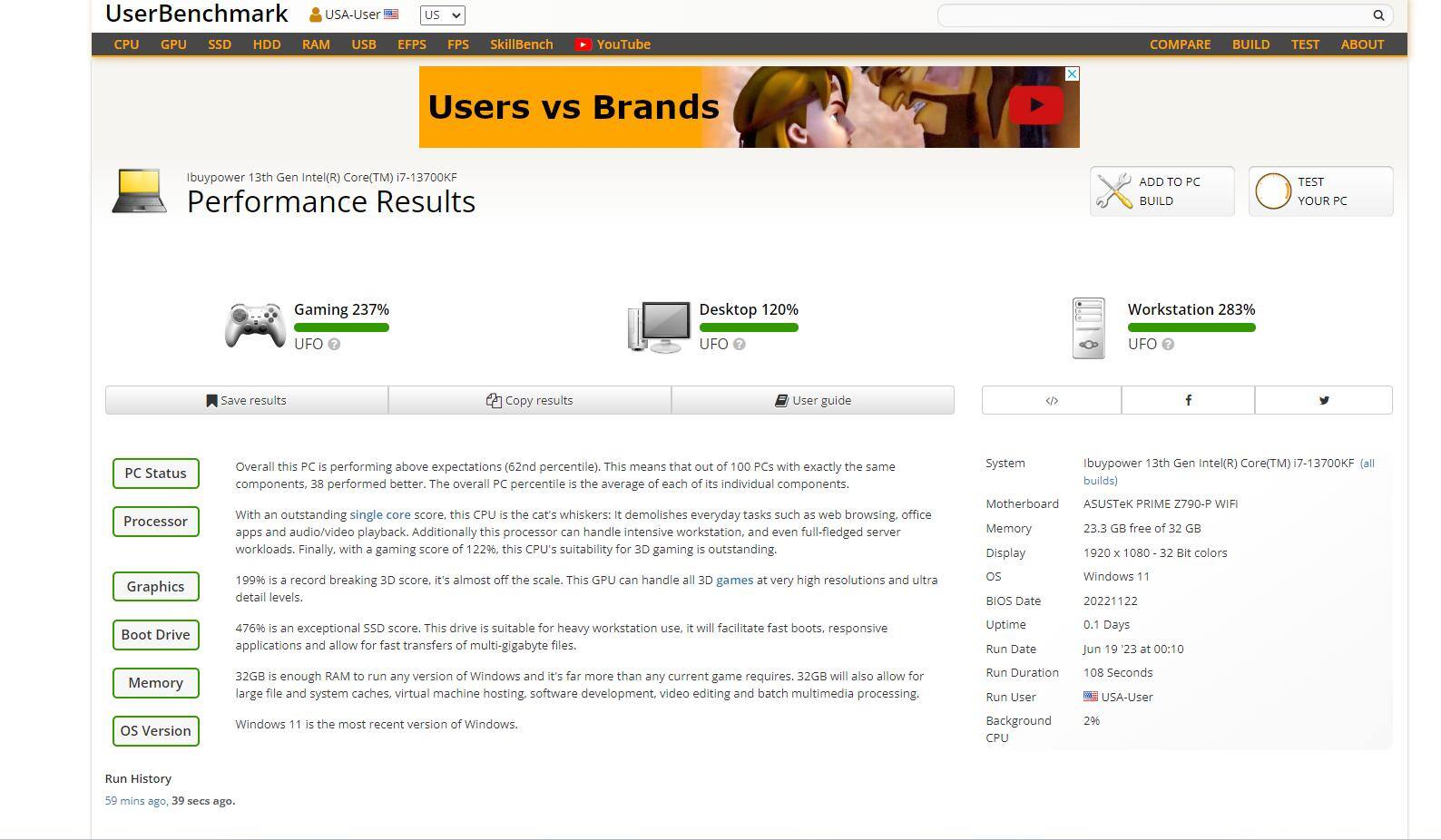Image resolution: width=1441 pixels, height=840 pixels.
Task: Go to the COMPARE page
Action: point(1180,44)
